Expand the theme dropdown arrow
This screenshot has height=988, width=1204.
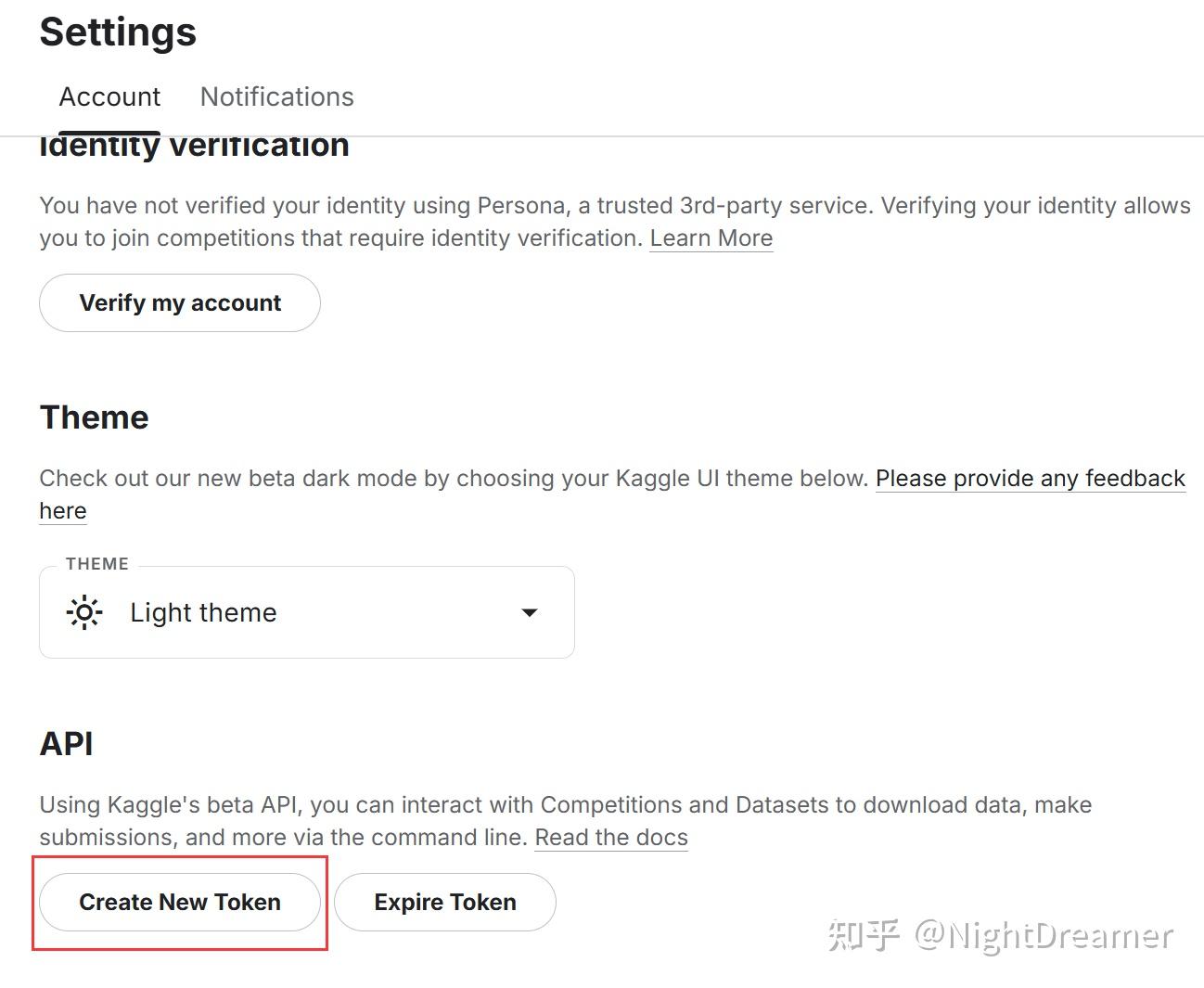[529, 612]
